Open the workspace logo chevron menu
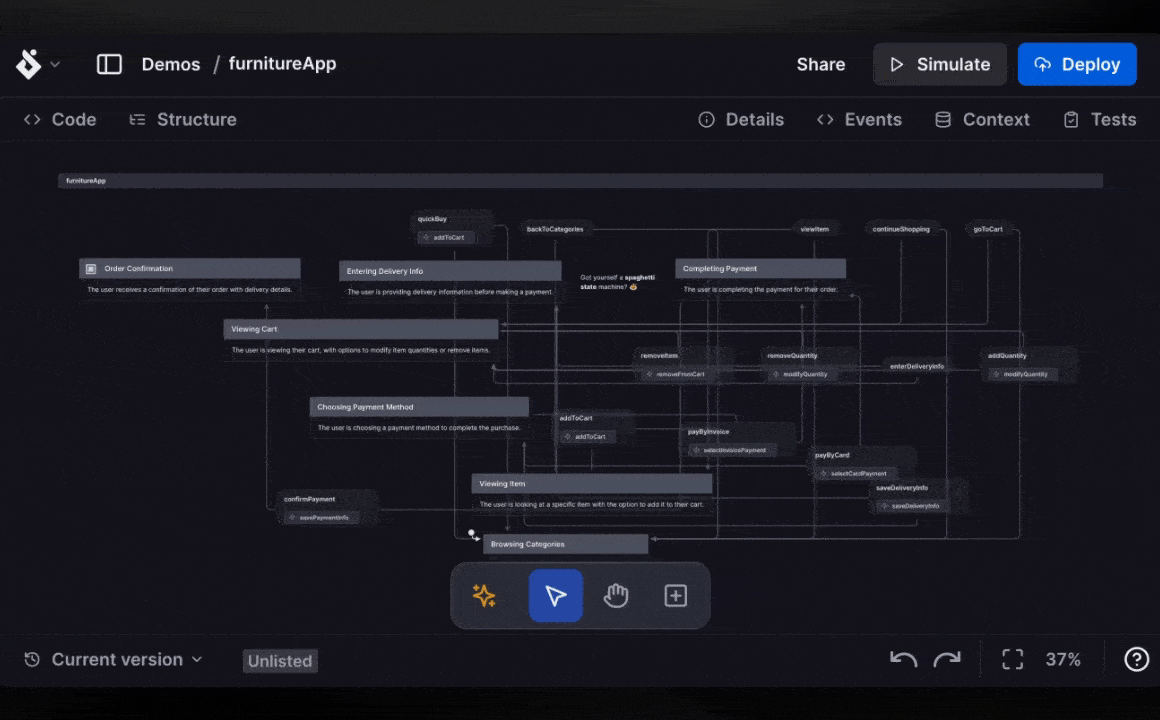The height and width of the screenshot is (720, 1160). tap(55, 64)
